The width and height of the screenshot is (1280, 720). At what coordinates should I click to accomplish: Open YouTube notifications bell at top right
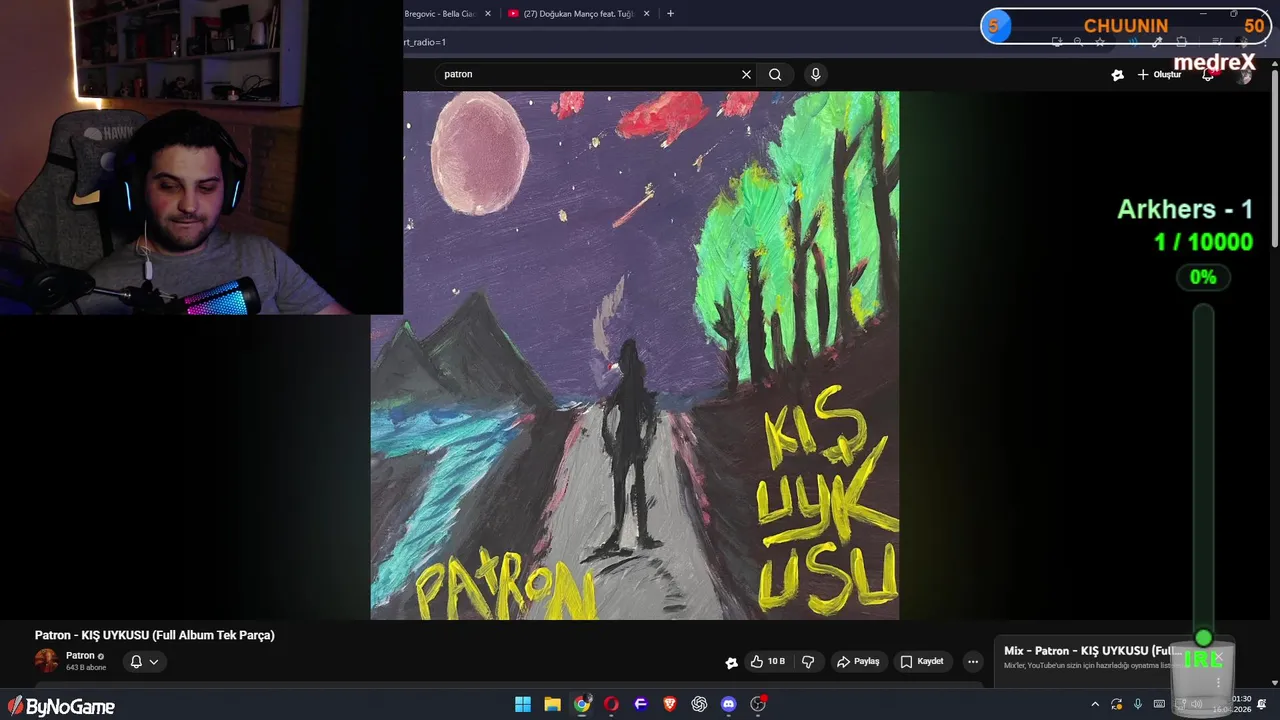[x=1208, y=75]
